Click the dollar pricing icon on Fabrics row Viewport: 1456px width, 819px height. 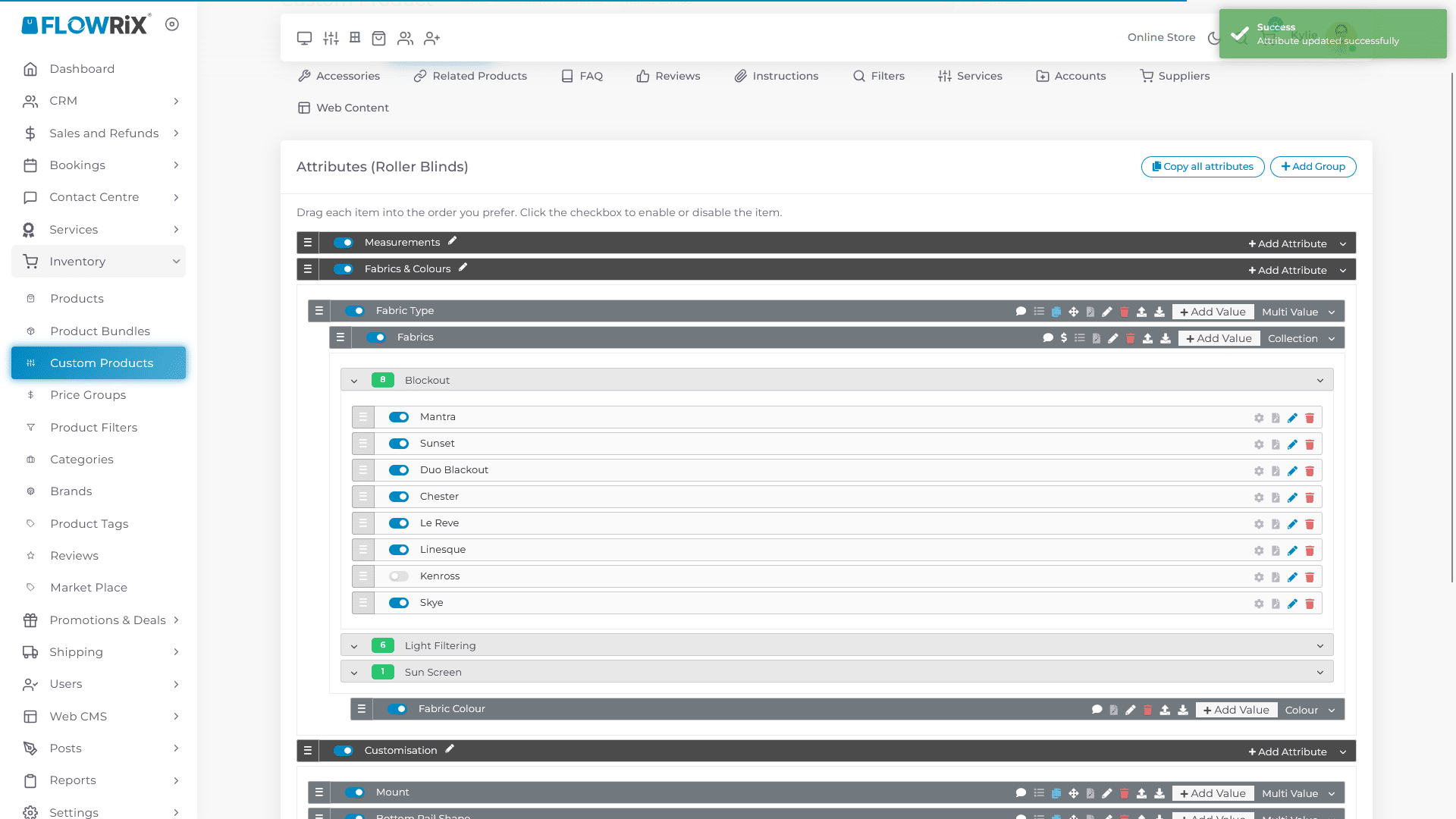[x=1064, y=338]
